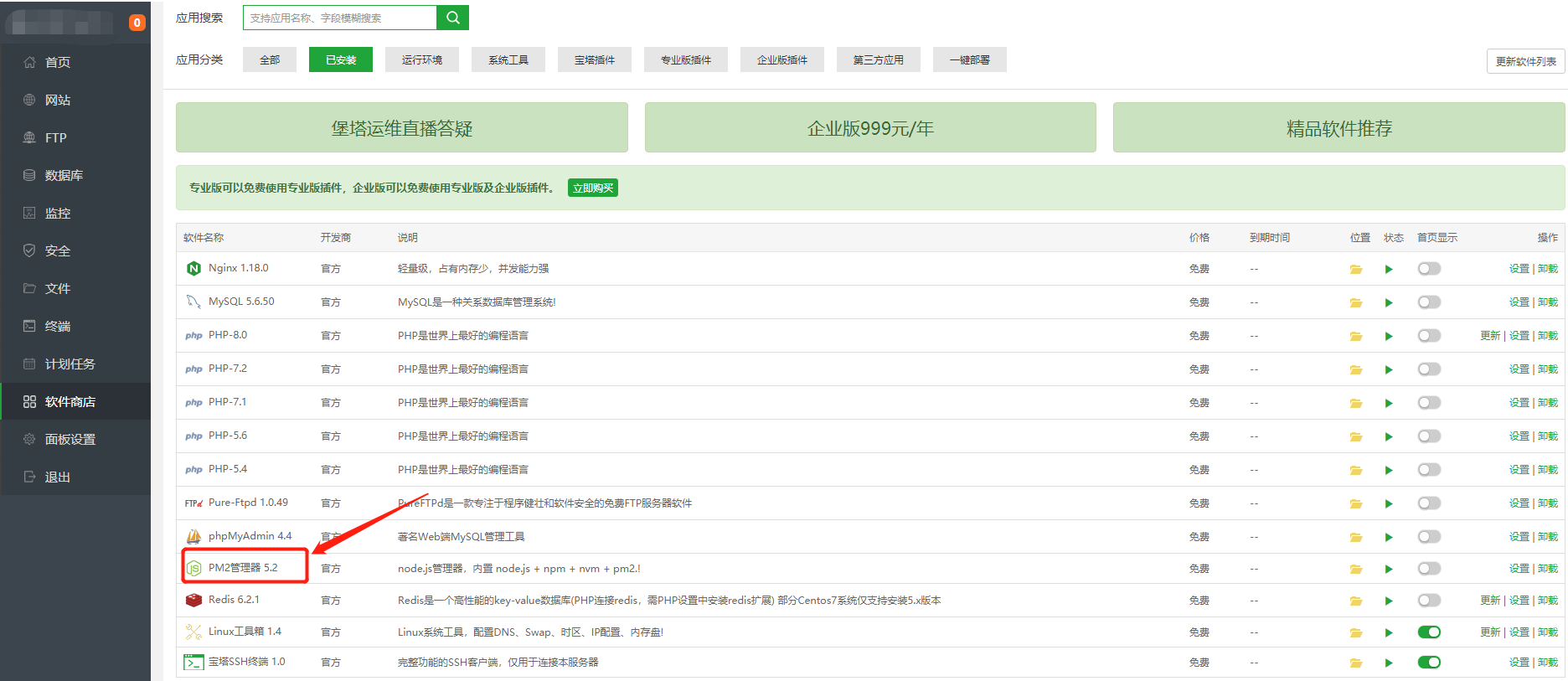Enable homepage display for Pure-Ftpd

[1429, 503]
